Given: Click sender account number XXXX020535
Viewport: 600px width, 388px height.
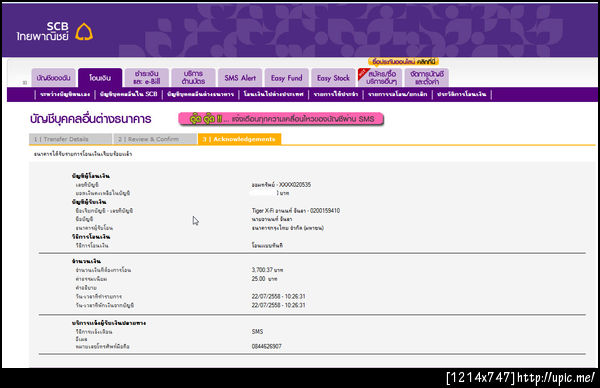Looking at the screenshot, I should pyautogui.click(x=281, y=185).
